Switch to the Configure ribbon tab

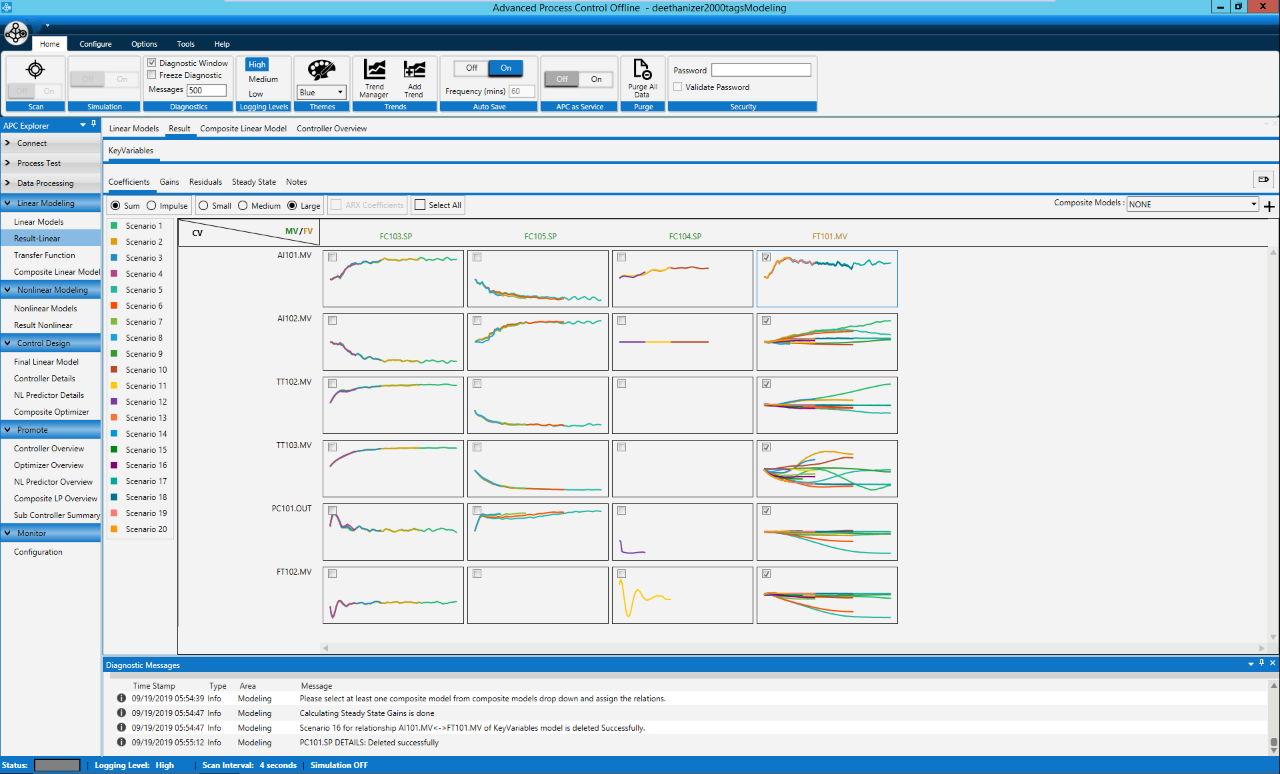point(96,44)
